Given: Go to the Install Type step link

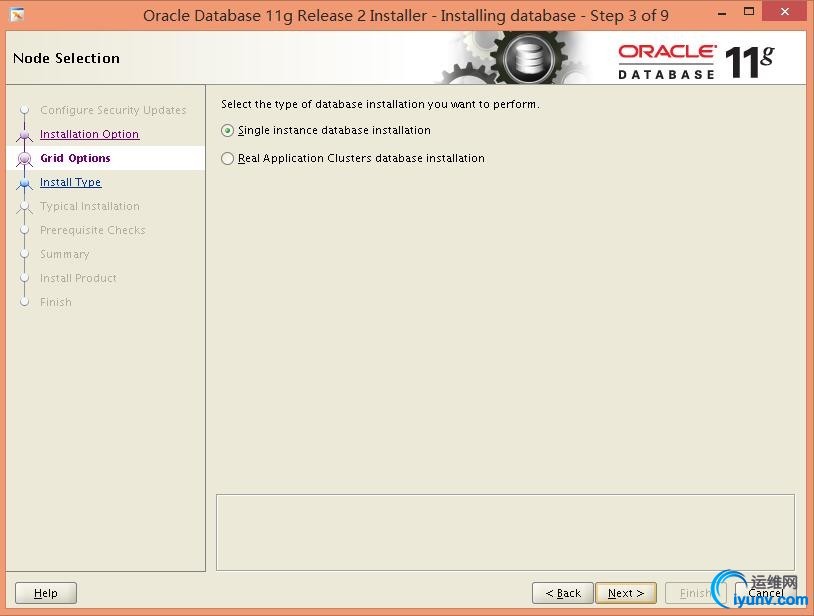Looking at the screenshot, I should point(71,182).
